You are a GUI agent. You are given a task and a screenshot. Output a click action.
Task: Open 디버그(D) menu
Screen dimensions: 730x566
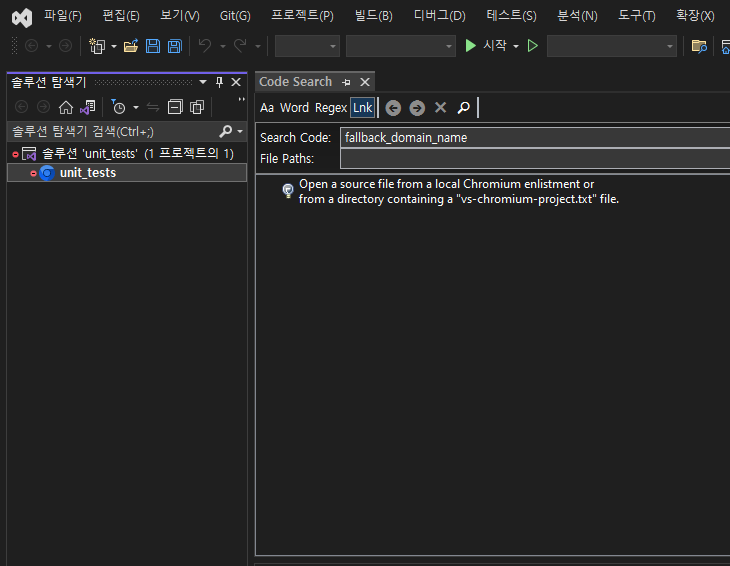pyautogui.click(x=439, y=16)
